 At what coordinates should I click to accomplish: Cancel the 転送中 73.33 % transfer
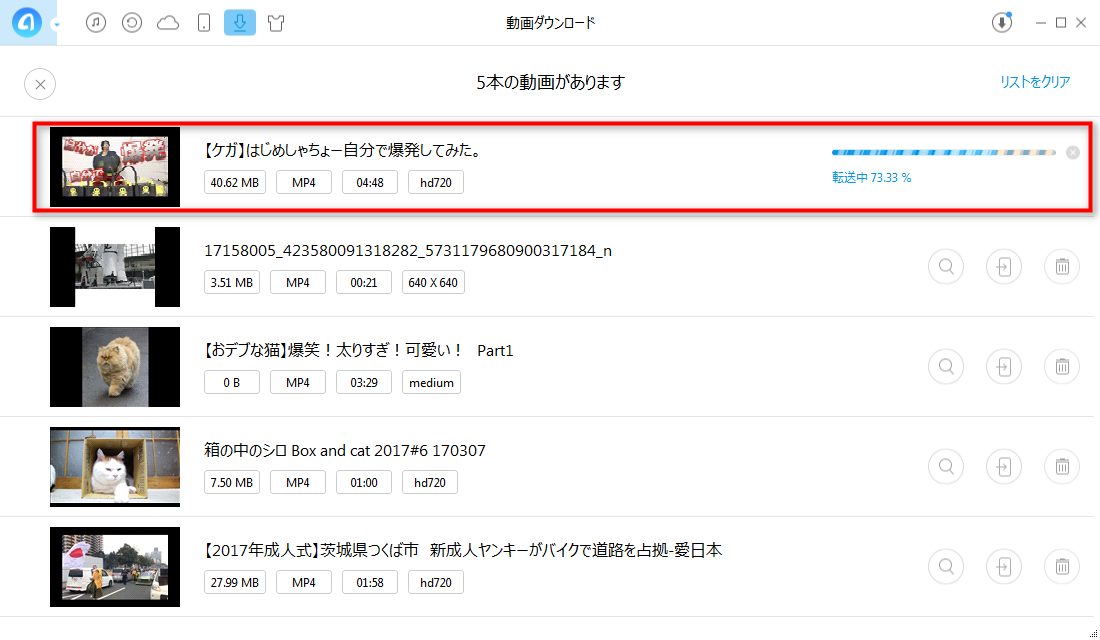(x=1073, y=152)
